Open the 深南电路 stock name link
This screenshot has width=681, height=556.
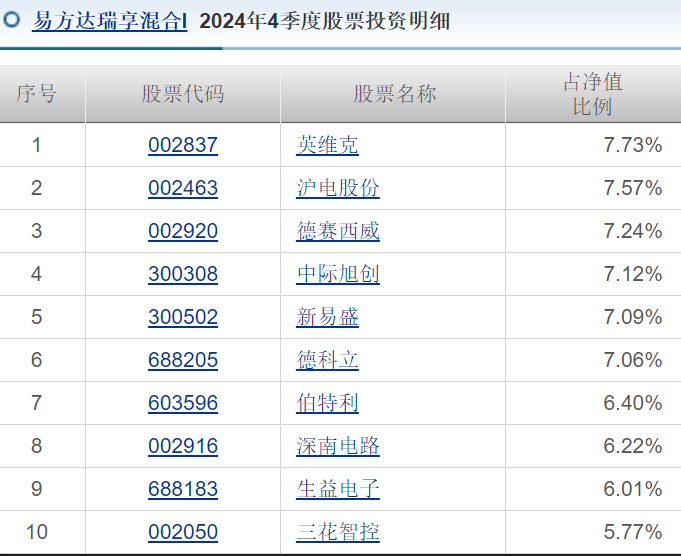click(338, 446)
